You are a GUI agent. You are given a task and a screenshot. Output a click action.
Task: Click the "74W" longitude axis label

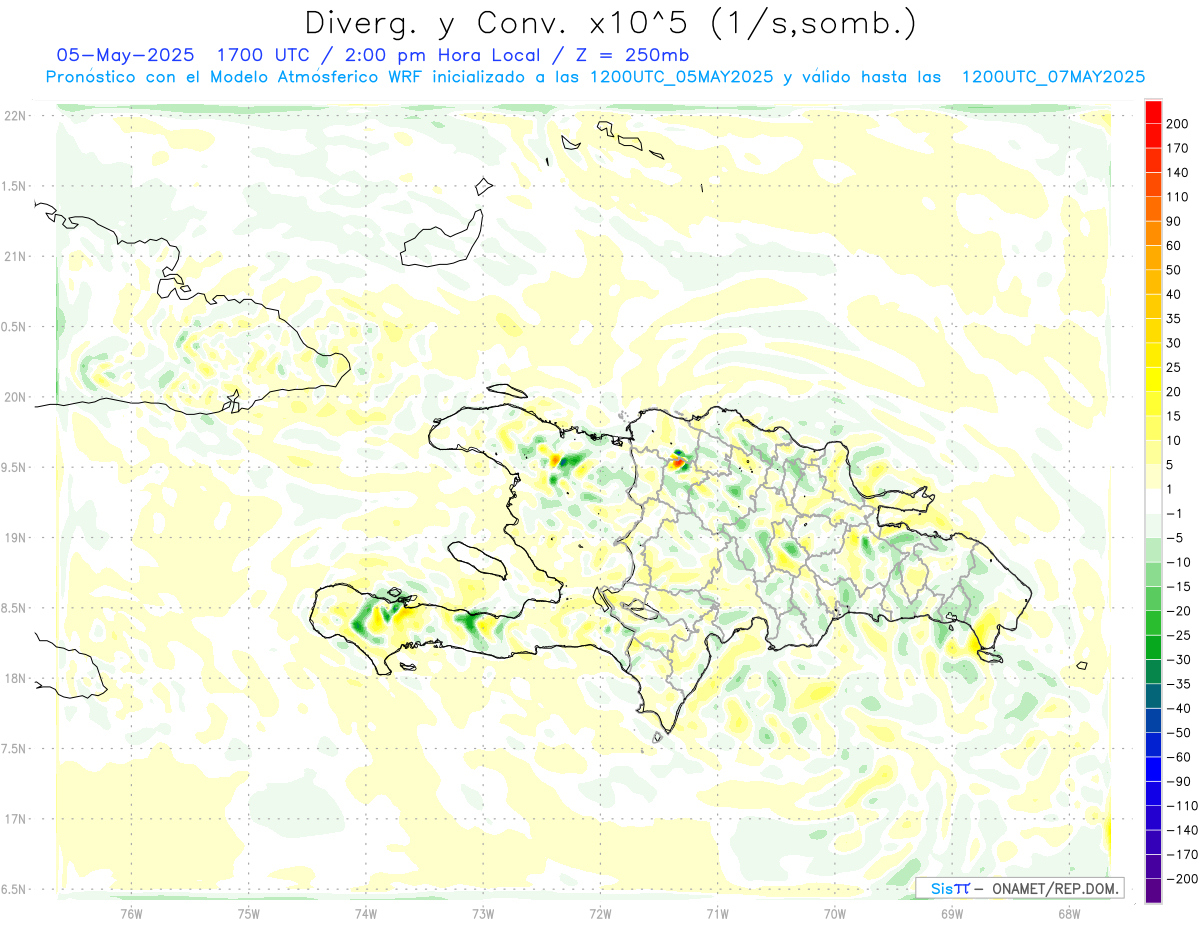365,913
